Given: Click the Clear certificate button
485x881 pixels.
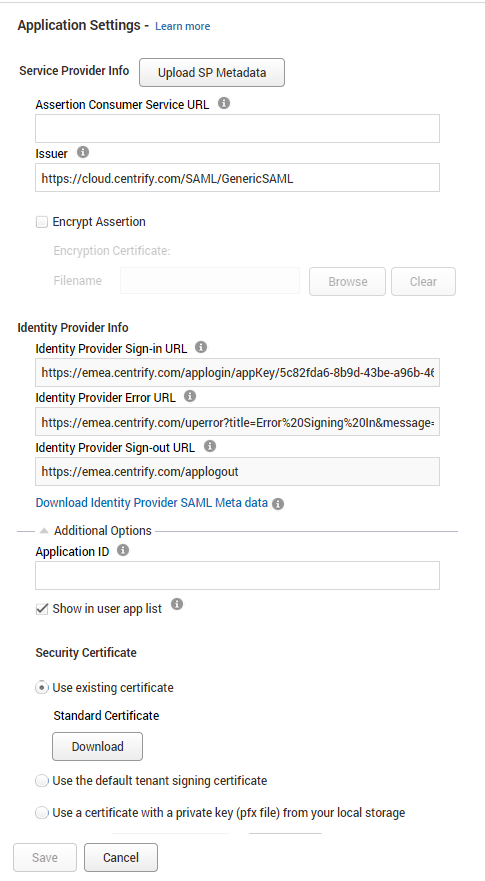Looking at the screenshot, I should [423, 281].
